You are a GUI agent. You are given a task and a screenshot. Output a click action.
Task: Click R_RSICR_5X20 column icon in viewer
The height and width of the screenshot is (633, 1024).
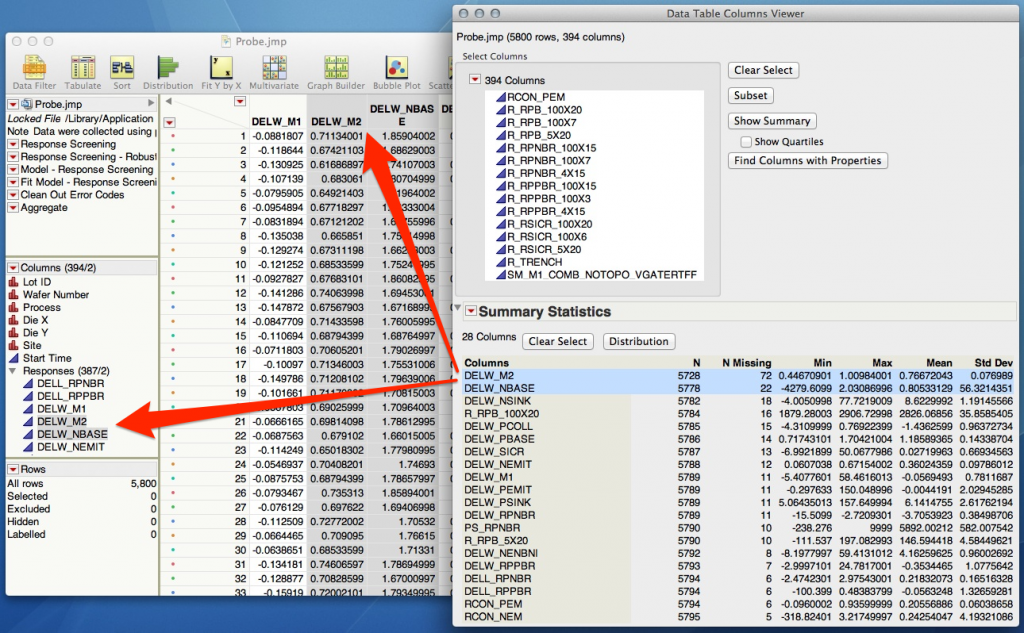point(501,250)
